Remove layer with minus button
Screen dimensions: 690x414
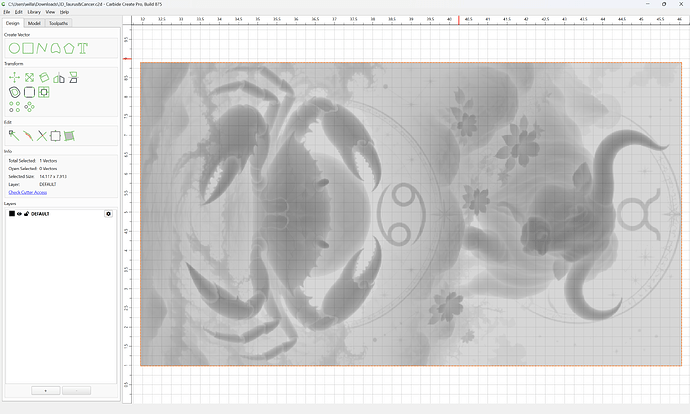77,391
